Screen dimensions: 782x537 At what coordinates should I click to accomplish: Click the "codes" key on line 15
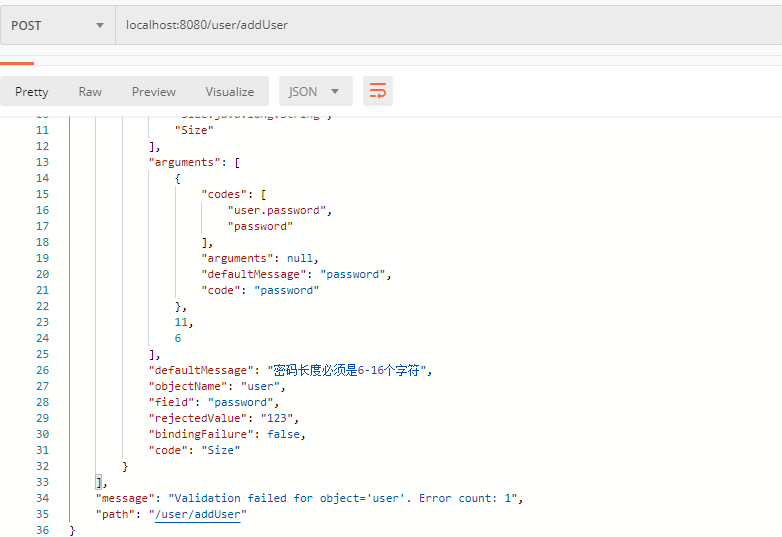pos(224,194)
